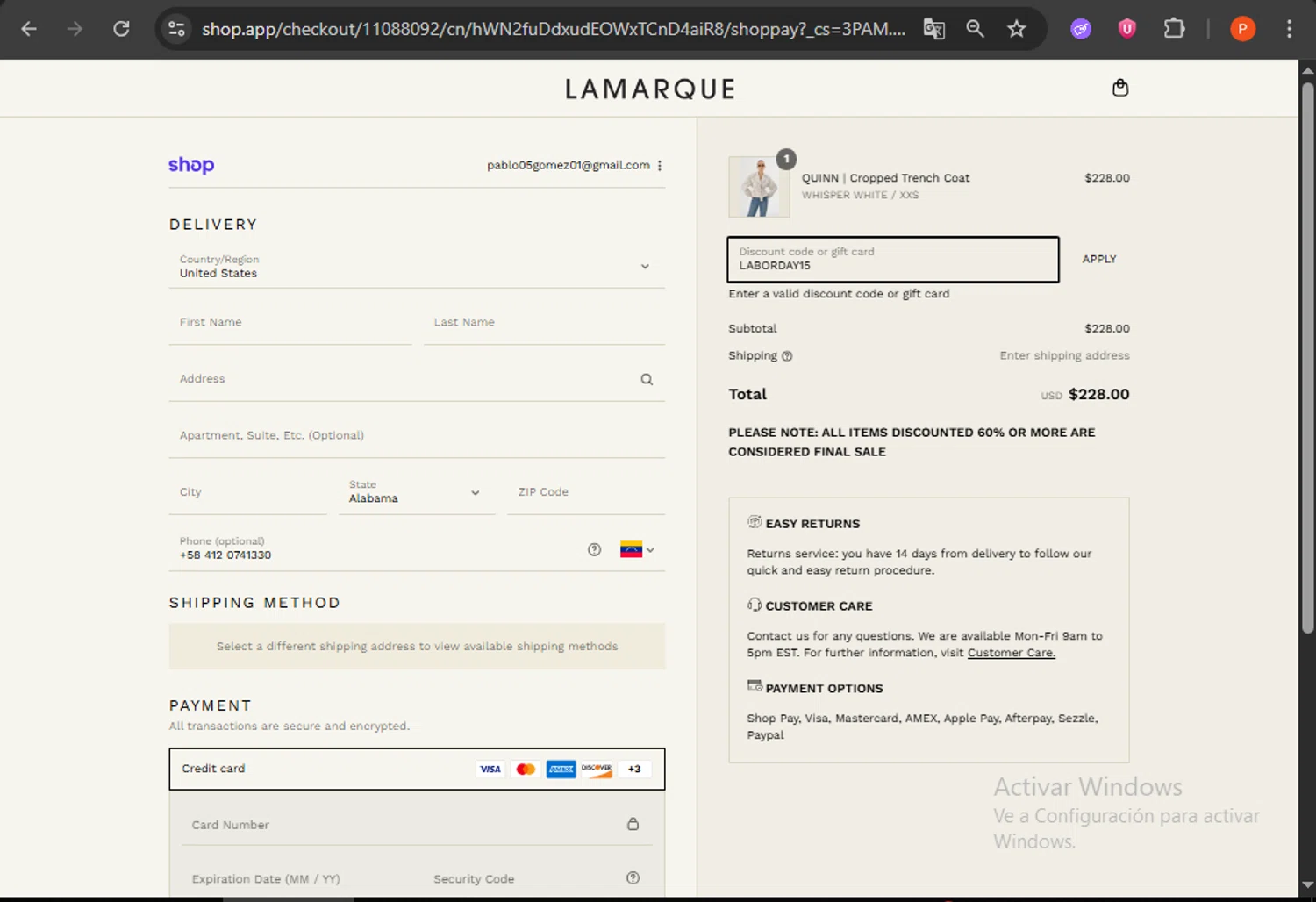Open site information icon in address bar

tap(176, 29)
